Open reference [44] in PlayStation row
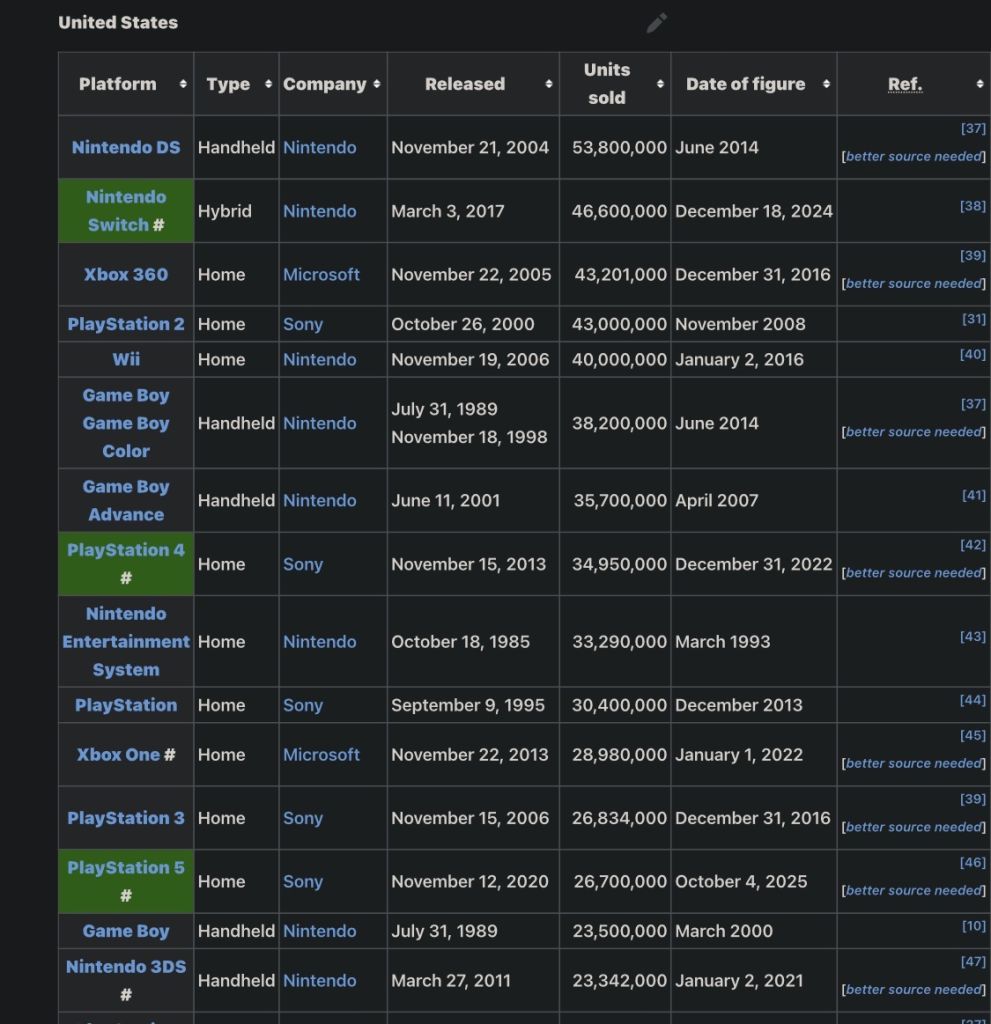The image size is (991, 1024). pyautogui.click(x=973, y=699)
